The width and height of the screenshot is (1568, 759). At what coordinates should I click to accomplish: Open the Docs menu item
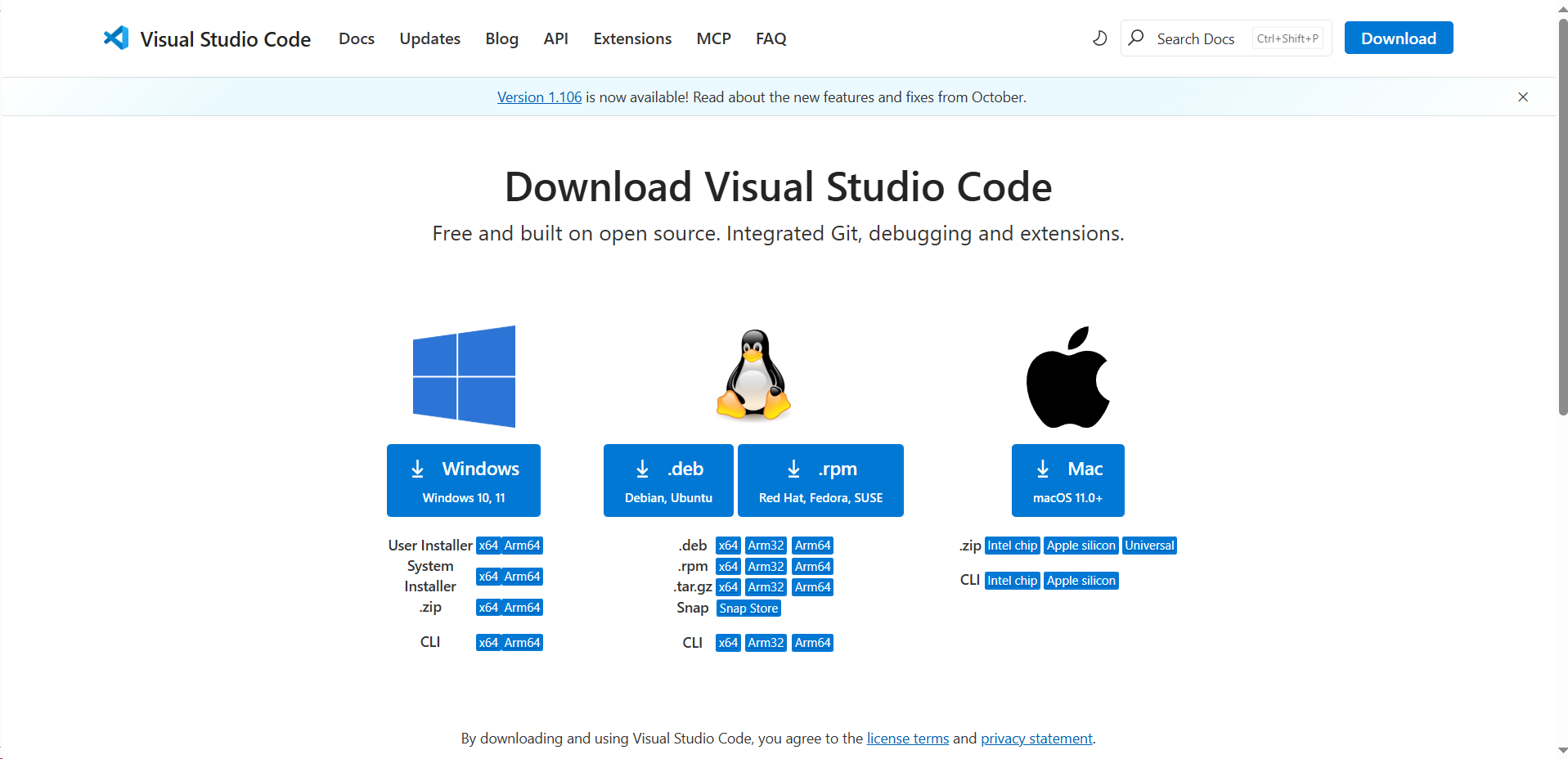(357, 38)
